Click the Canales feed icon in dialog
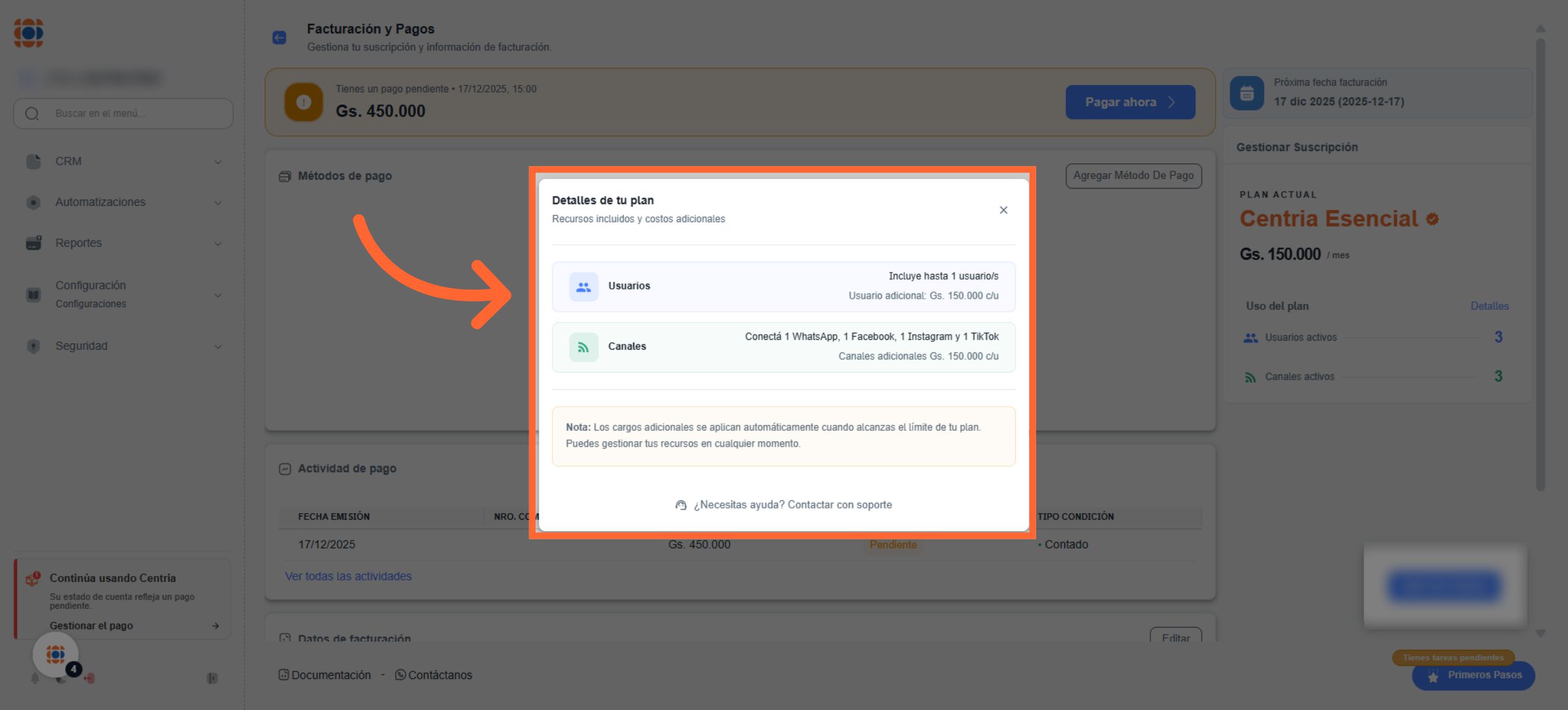Viewport: 1568px width, 710px height. 583,347
